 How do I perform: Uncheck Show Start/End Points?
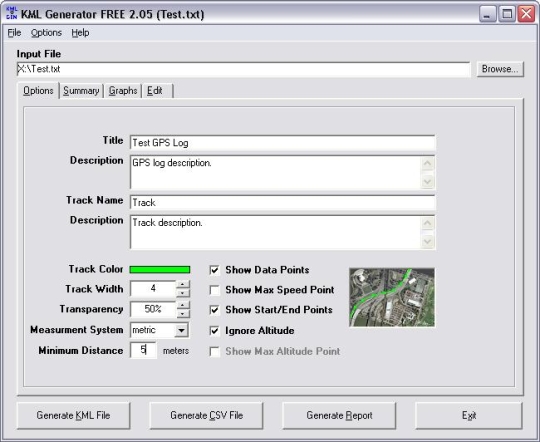(x=215, y=310)
